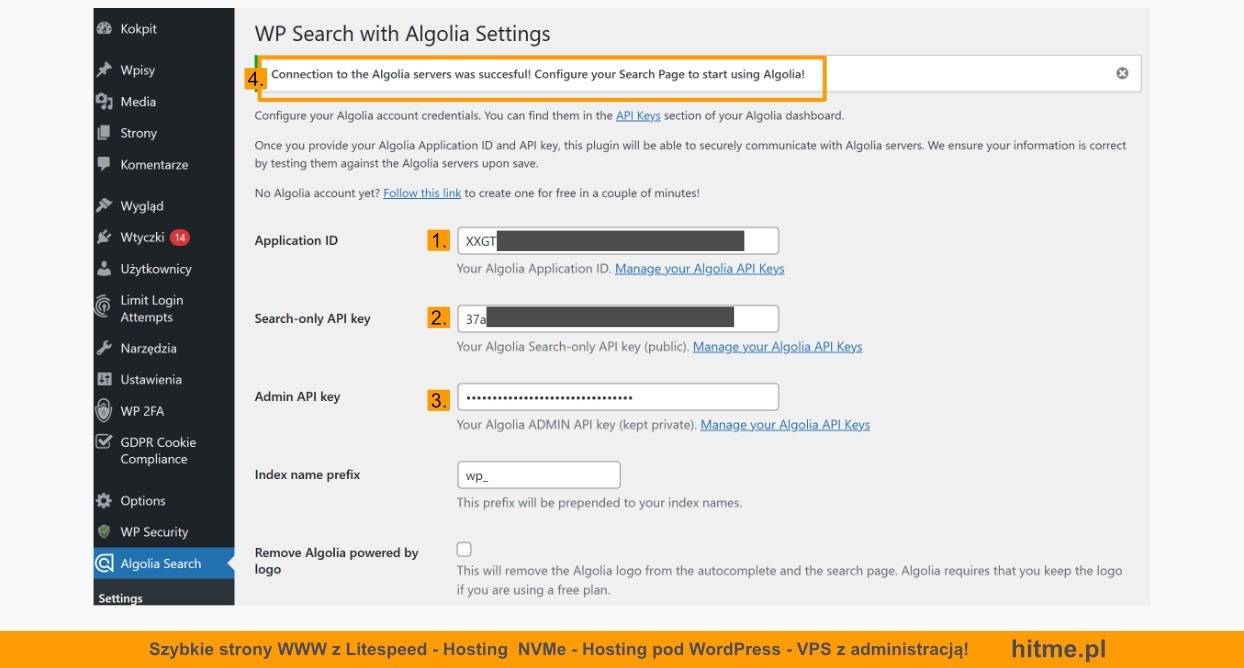Click the Wpisy pushpin icon
1244x668 pixels.
pyautogui.click(x=104, y=70)
